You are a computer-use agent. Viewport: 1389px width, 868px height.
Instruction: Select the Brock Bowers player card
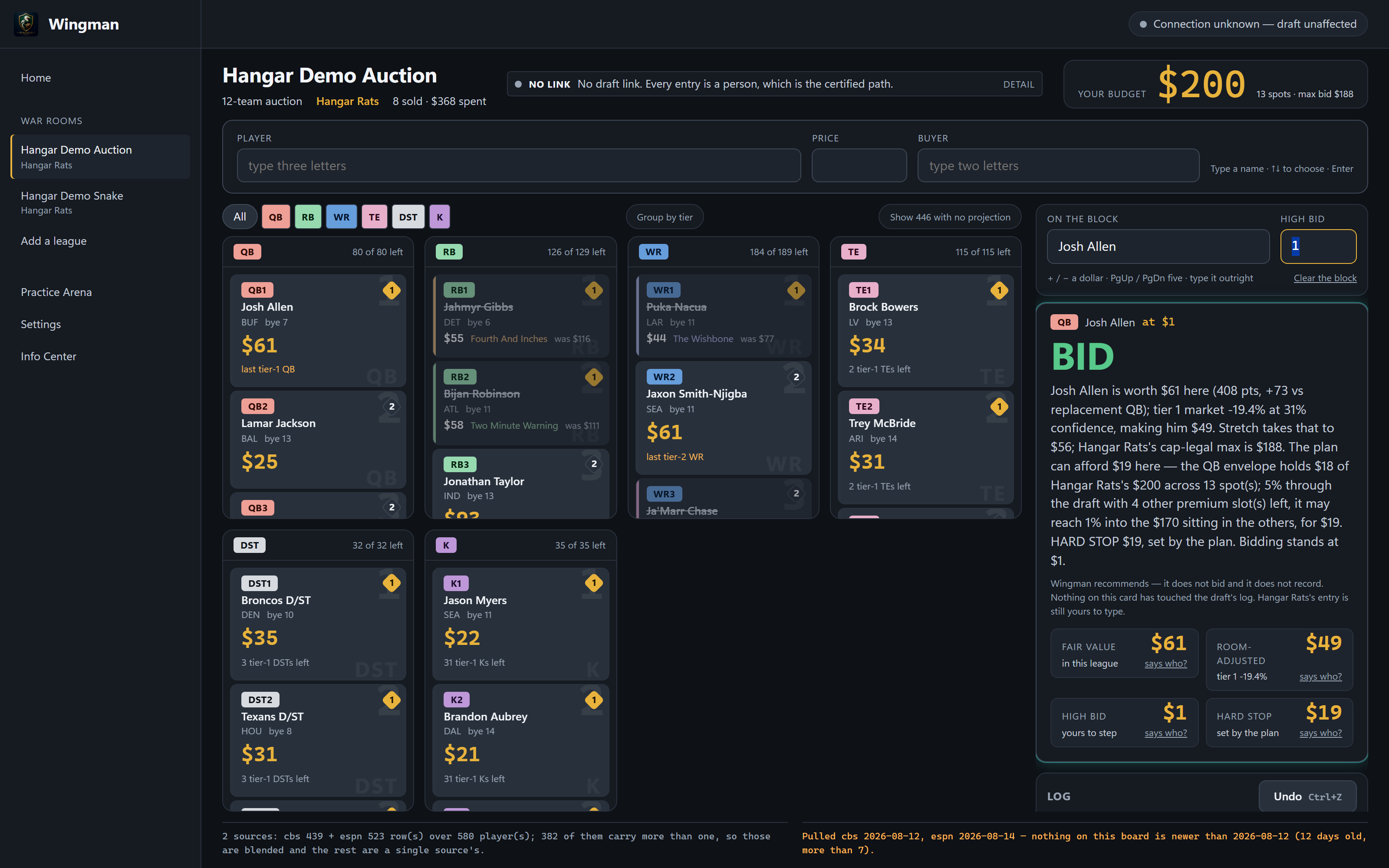point(925,330)
